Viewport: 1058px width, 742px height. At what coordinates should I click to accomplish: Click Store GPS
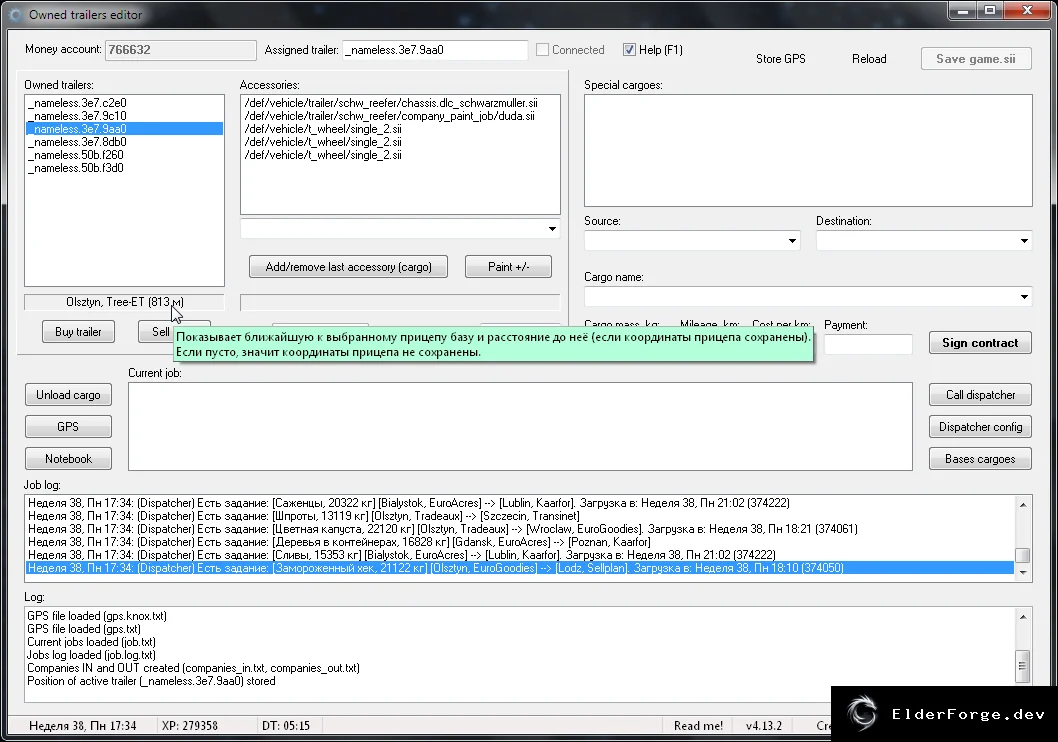[781, 59]
